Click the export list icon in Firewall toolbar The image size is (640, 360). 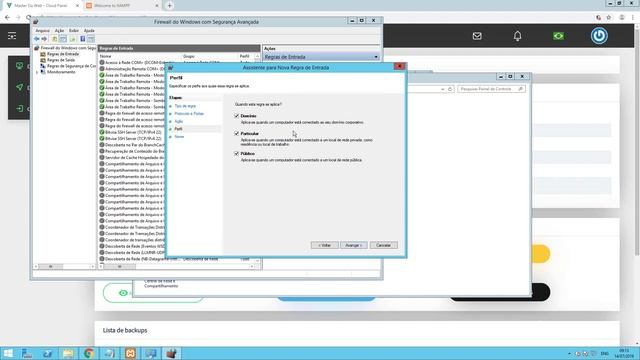point(73,39)
